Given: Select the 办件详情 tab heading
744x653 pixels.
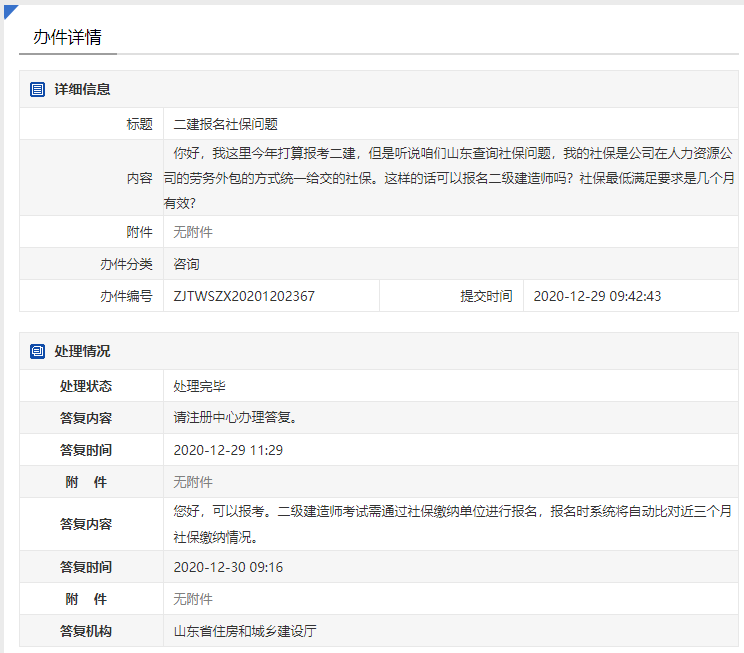Looking at the screenshot, I should (x=67, y=37).
